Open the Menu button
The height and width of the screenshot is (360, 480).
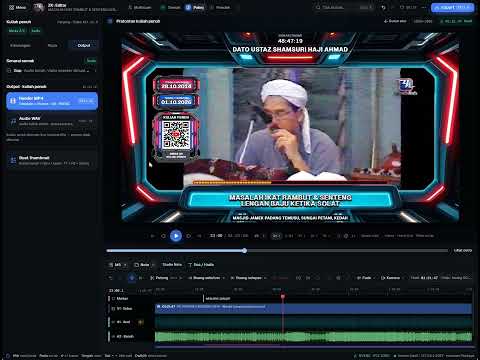17,7
